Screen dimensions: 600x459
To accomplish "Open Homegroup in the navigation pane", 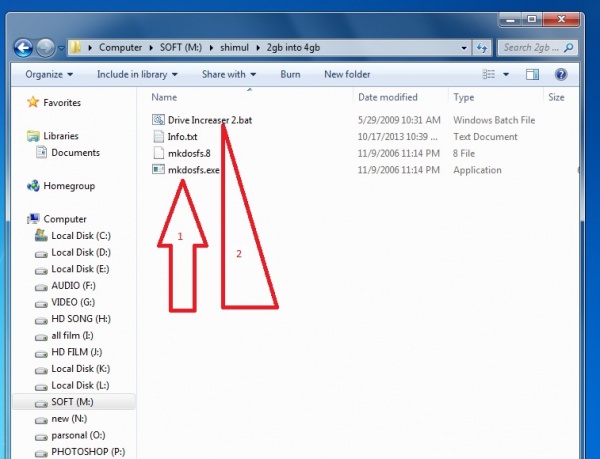I will (69, 186).
